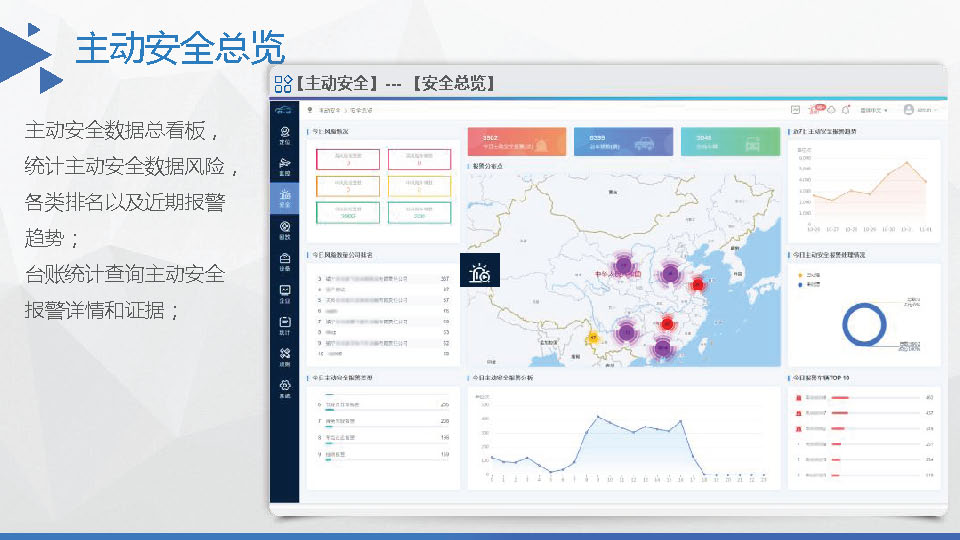Screen dimensions: 960x540
Task: Click the cloud icon in top bar
Action: pos(831,110)
